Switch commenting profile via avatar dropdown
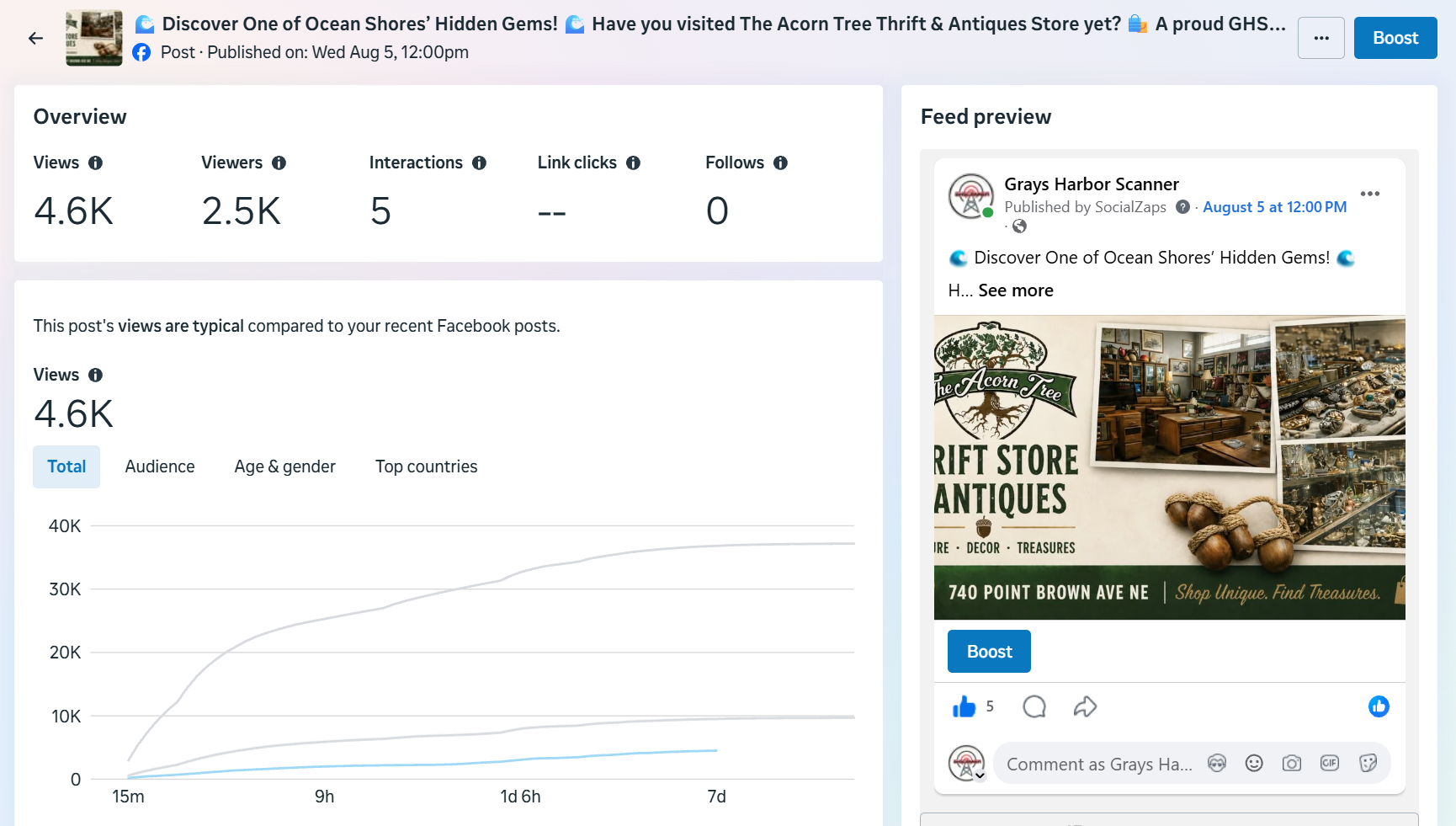The image size is (1456, 826). (967, 764)
